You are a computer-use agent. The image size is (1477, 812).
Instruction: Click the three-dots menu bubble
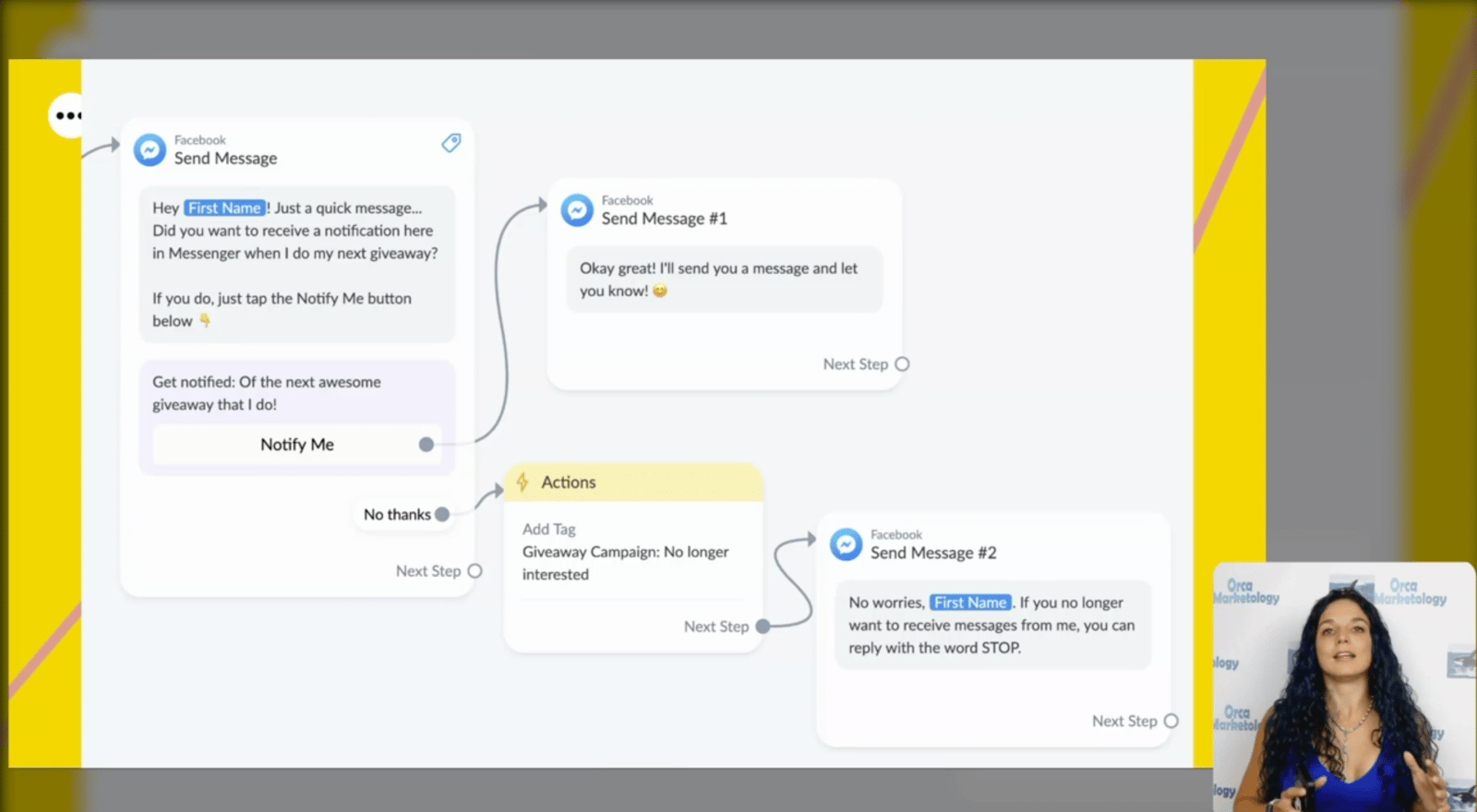click(x=67, y=115)
